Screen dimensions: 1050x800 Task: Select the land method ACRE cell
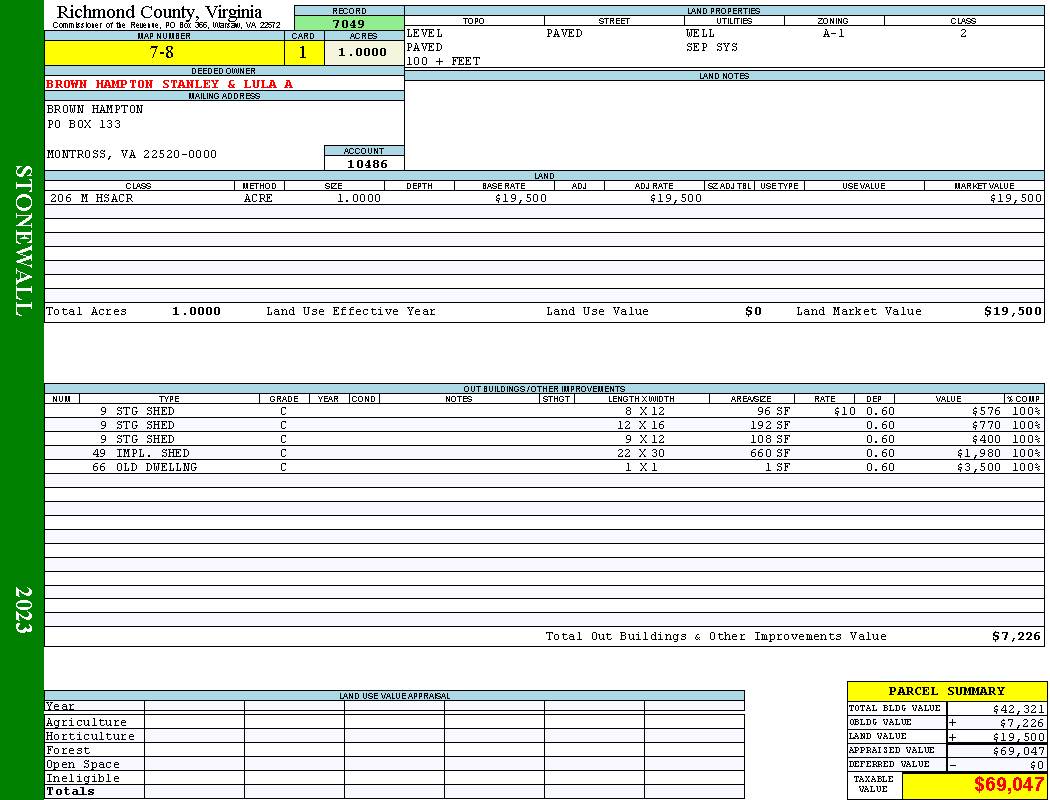(x=258, y=199)
